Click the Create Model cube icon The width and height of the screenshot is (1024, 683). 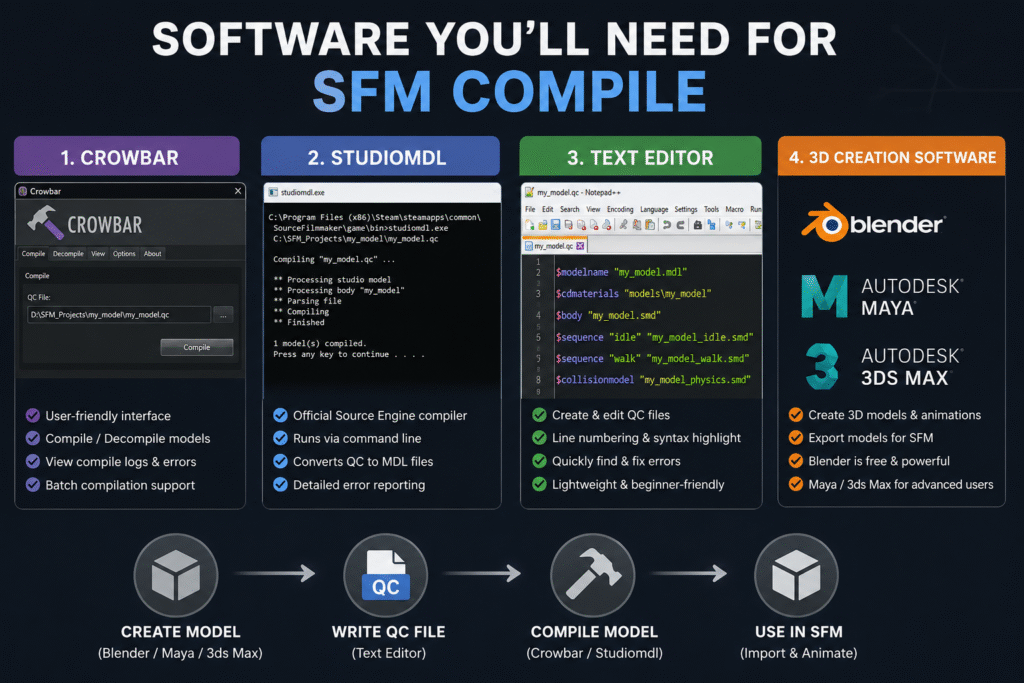tap(176, 575)
